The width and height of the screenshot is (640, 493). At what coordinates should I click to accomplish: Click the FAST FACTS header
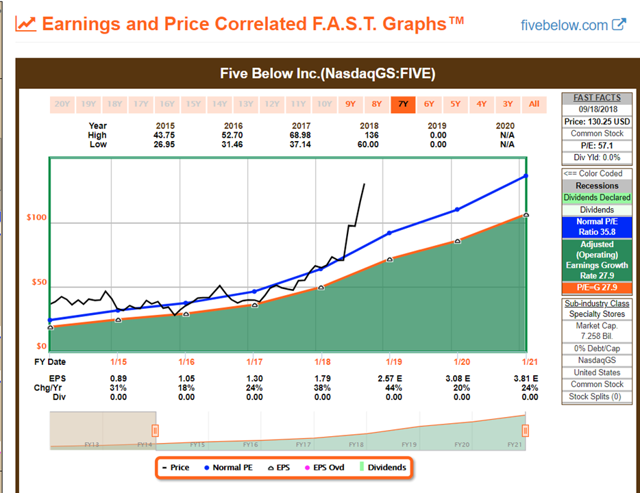597,98
